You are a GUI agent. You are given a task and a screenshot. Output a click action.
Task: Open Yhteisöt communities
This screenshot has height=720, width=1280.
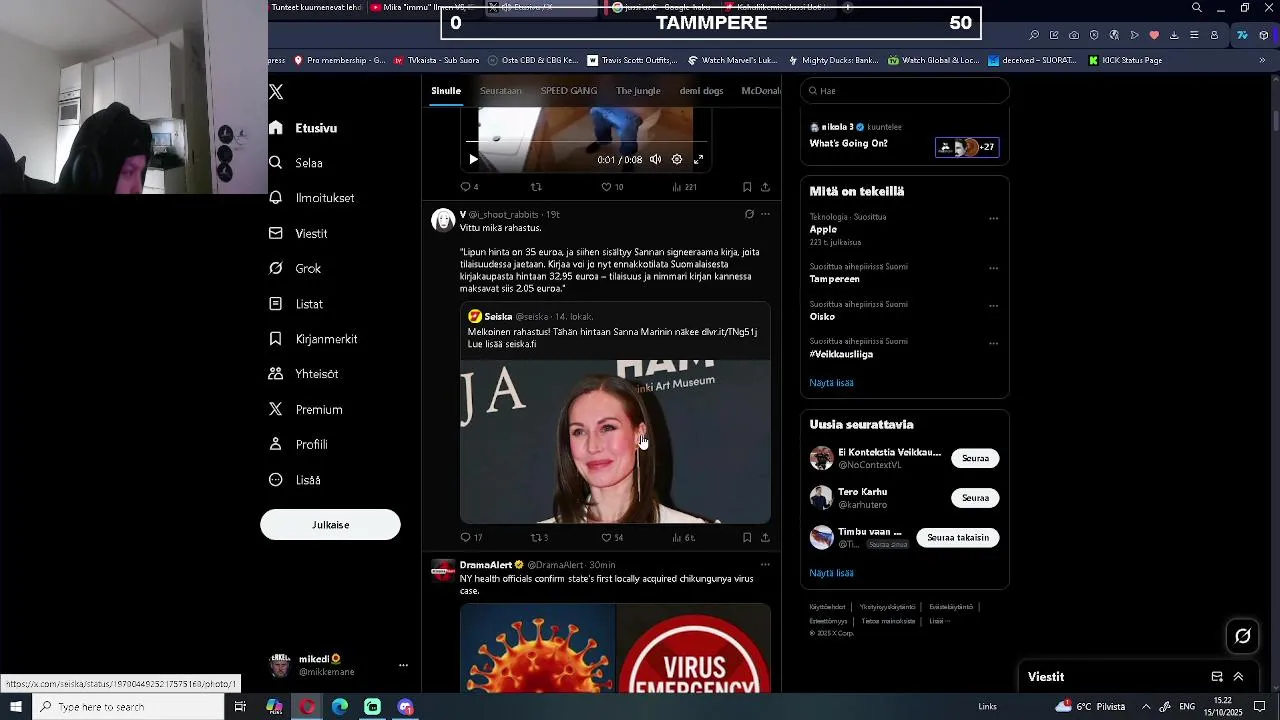click(x=304, y=374)
